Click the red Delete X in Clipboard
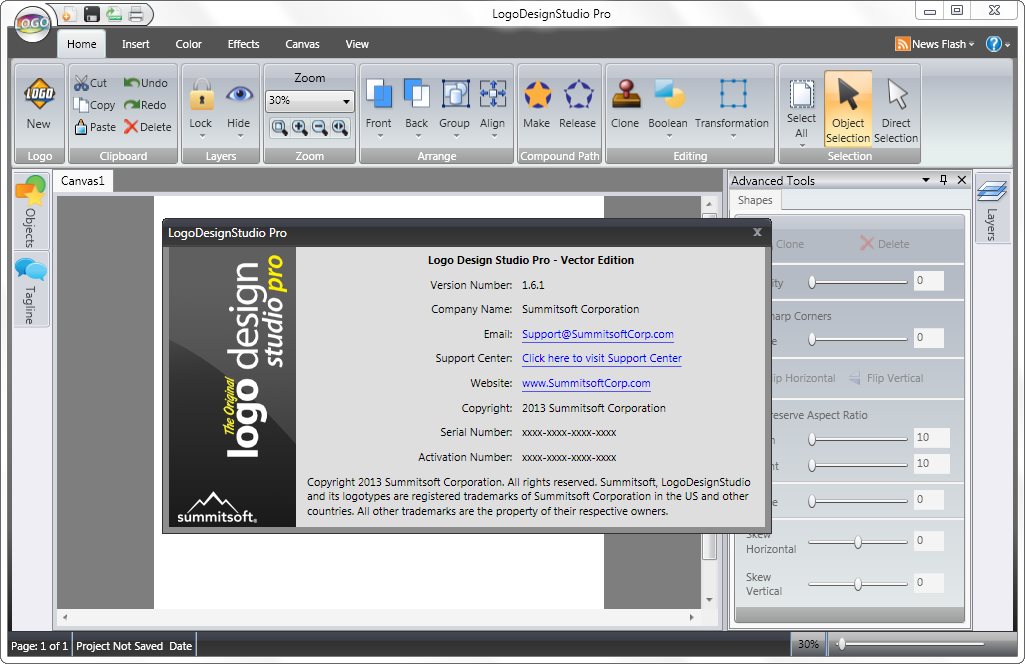The width and height of the screenshot is (1025, 664). pyautogui.click(x=131, y=127)
